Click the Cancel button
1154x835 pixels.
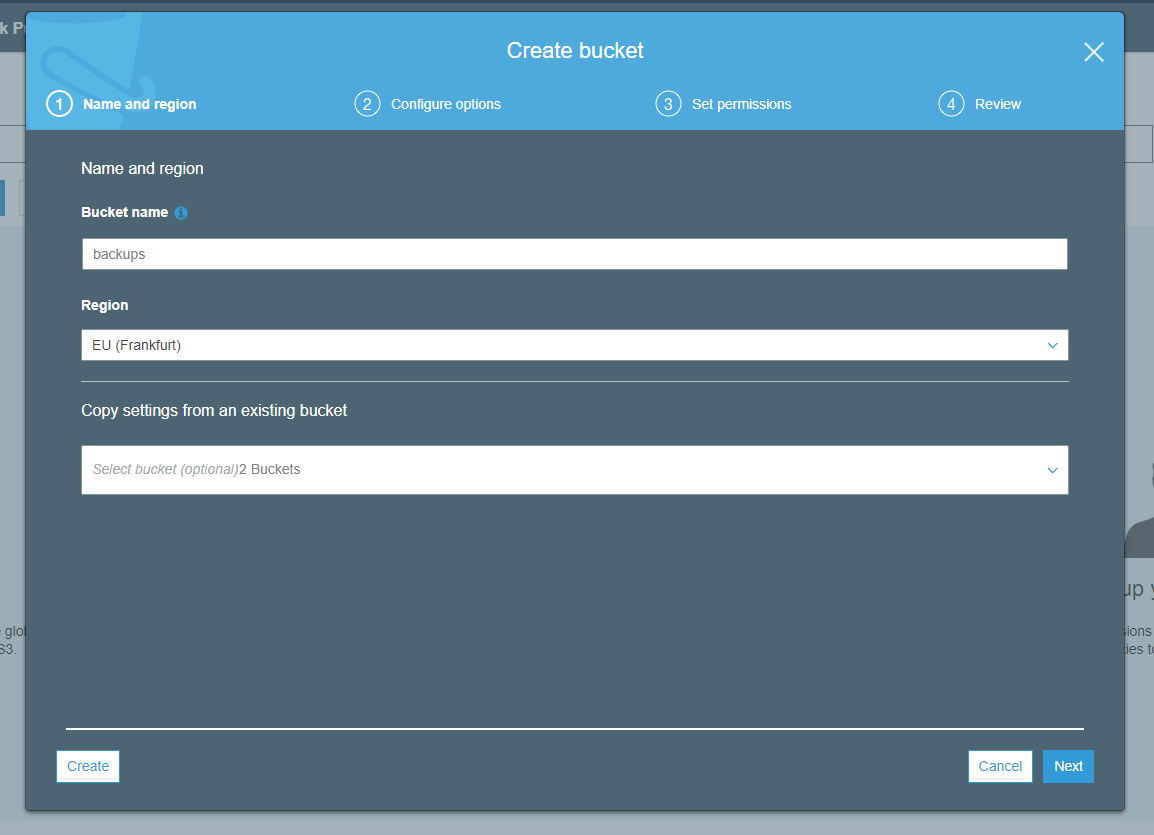pos(1000,767)
